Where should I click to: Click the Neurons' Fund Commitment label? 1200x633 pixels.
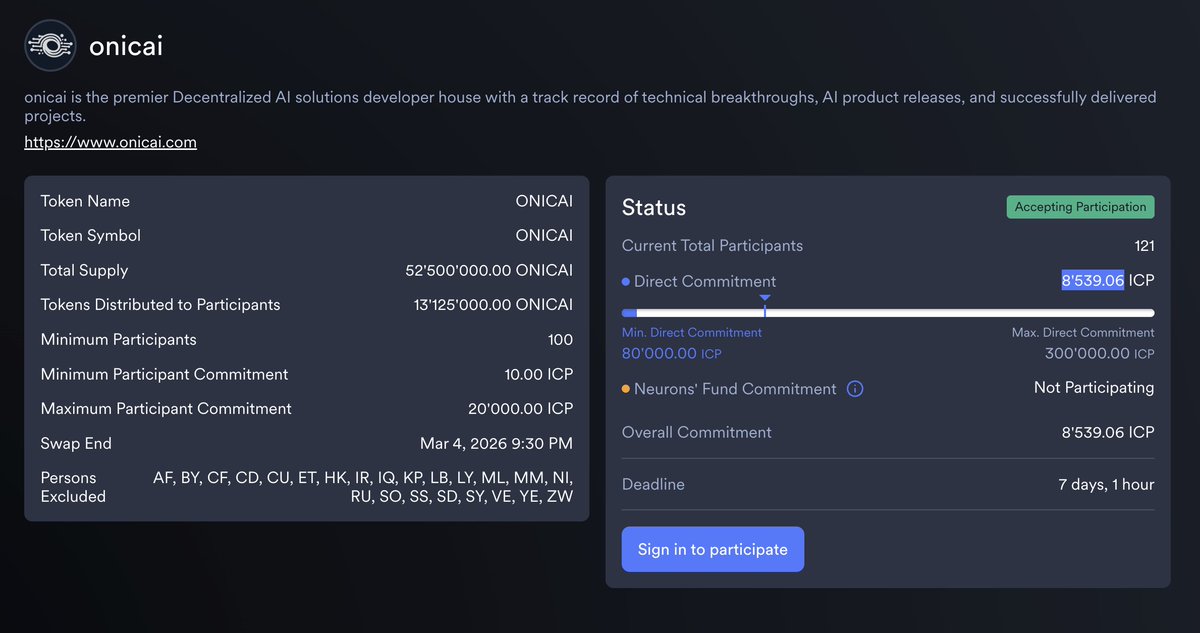click(735, 389)
